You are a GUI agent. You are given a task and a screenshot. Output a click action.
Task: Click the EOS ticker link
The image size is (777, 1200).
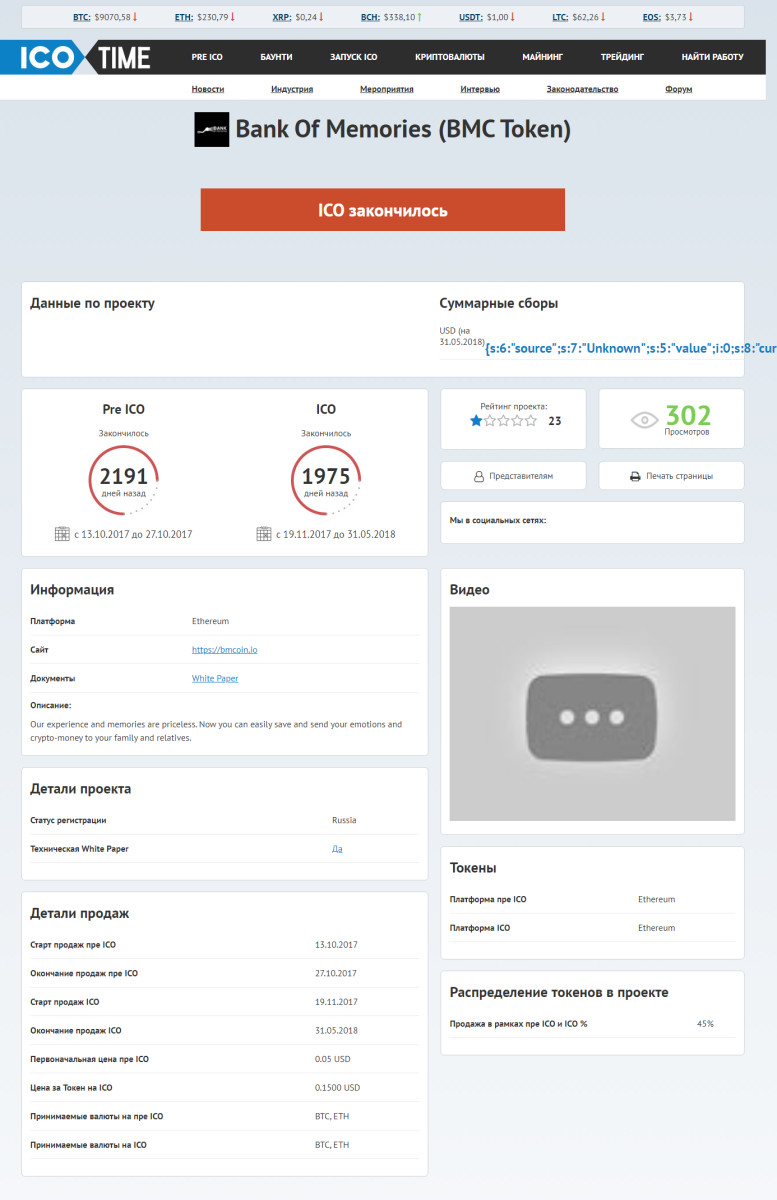pyautogui.click(x=652, y=17)
